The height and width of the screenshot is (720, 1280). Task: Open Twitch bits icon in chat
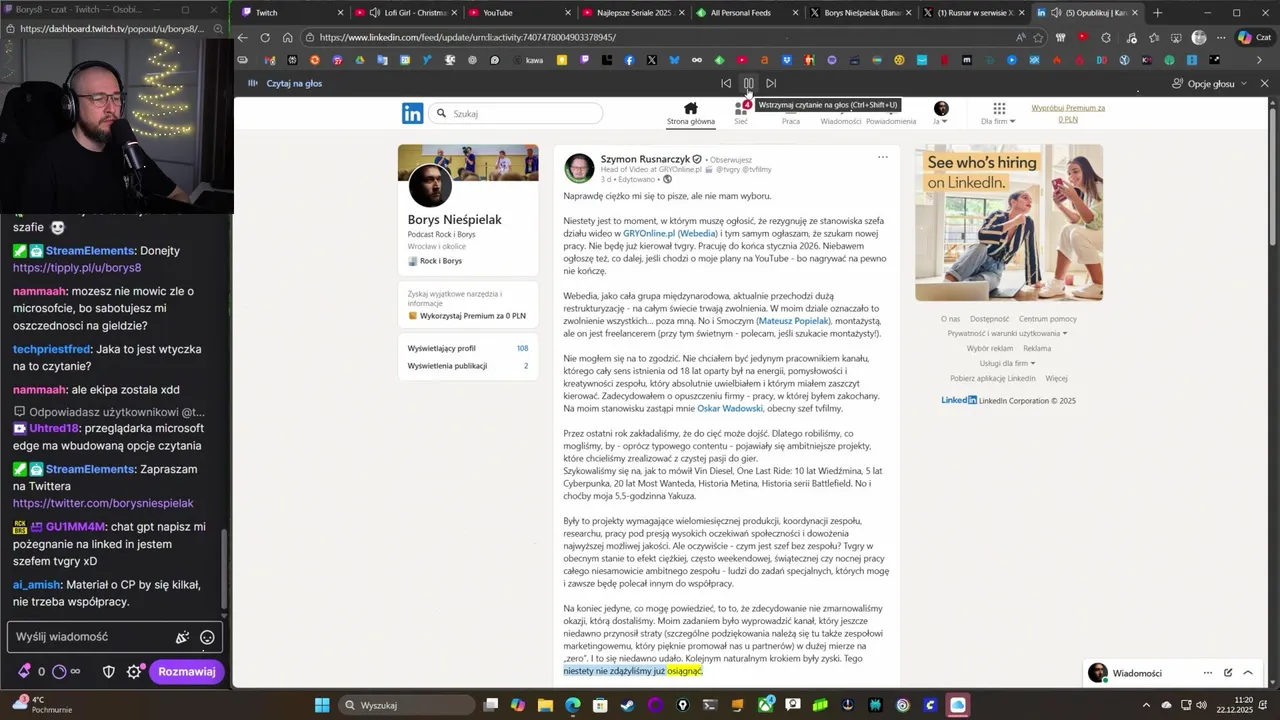(24, 672)
